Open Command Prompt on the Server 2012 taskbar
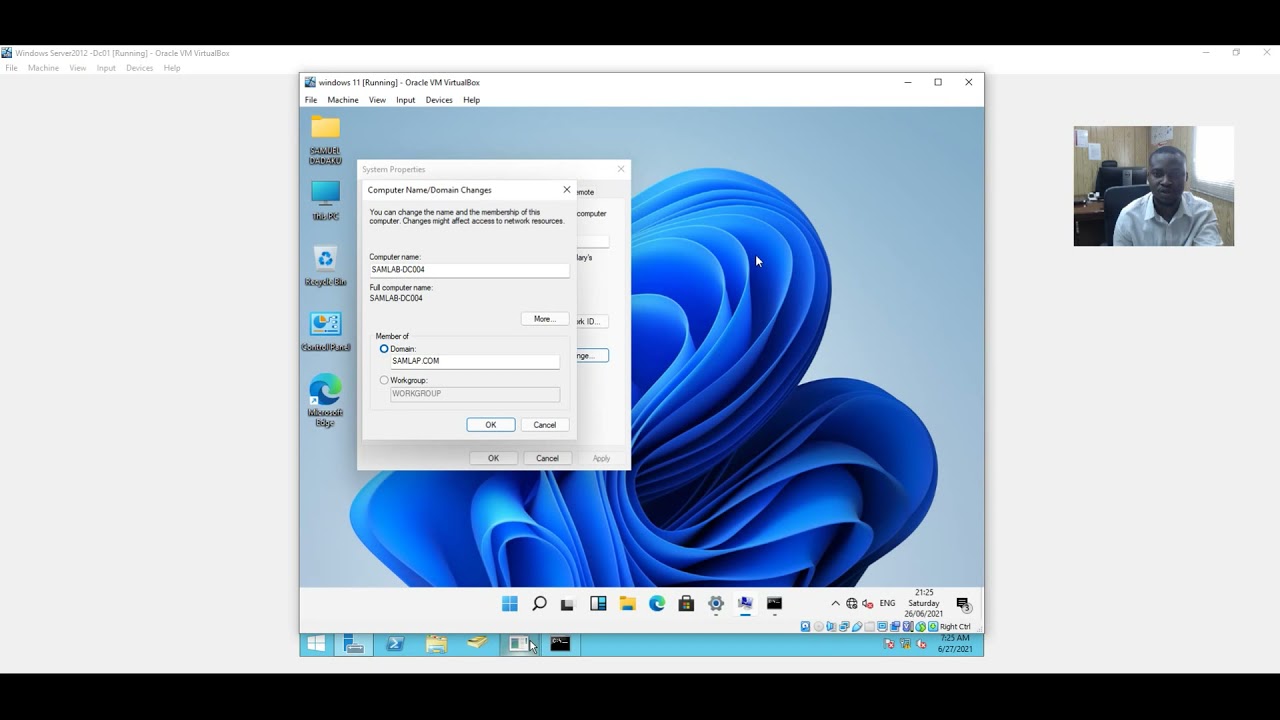The width and height of the screenshot is (1280, 720). (x=560, y=644)
